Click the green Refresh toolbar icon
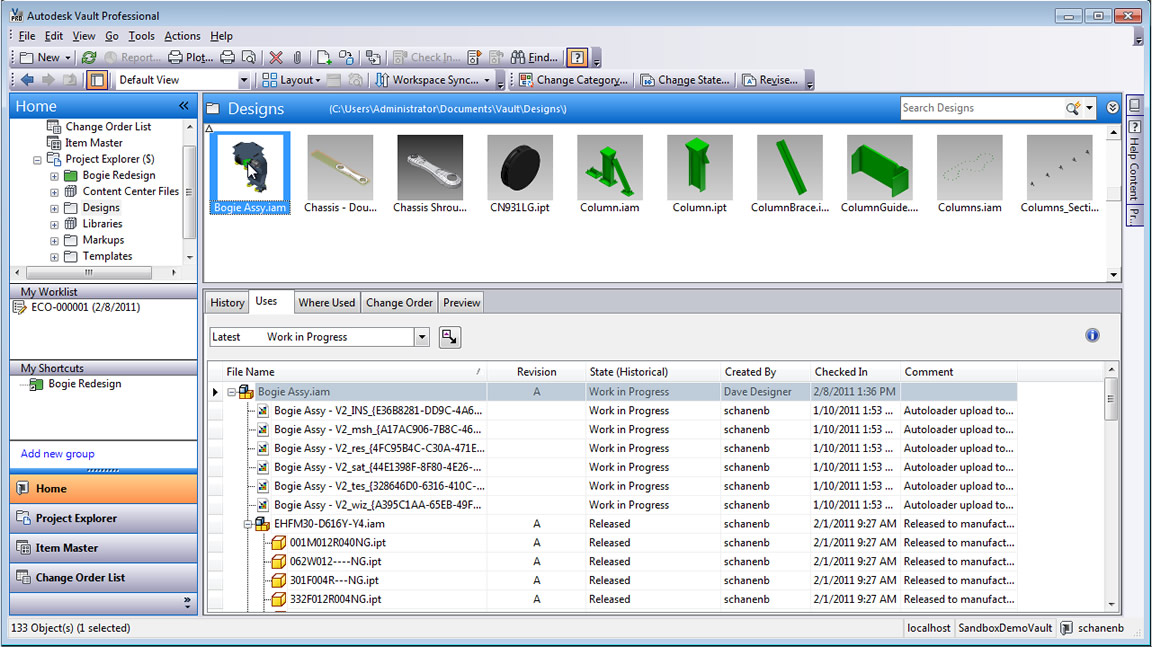1152x647 pixels. [89, 57]
